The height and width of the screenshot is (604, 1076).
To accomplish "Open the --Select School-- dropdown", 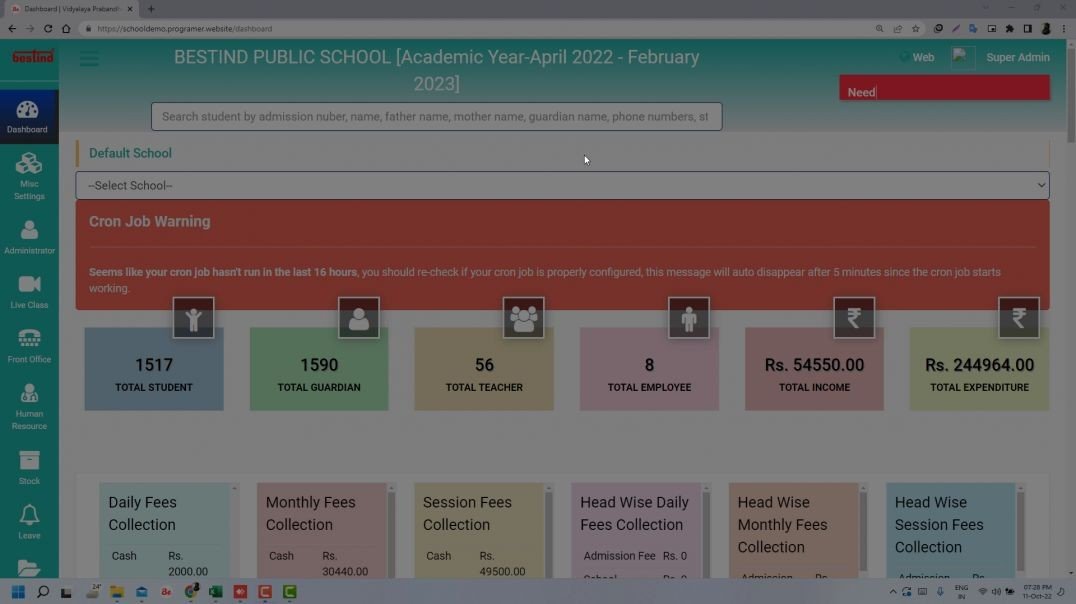I will coord(562,185).
